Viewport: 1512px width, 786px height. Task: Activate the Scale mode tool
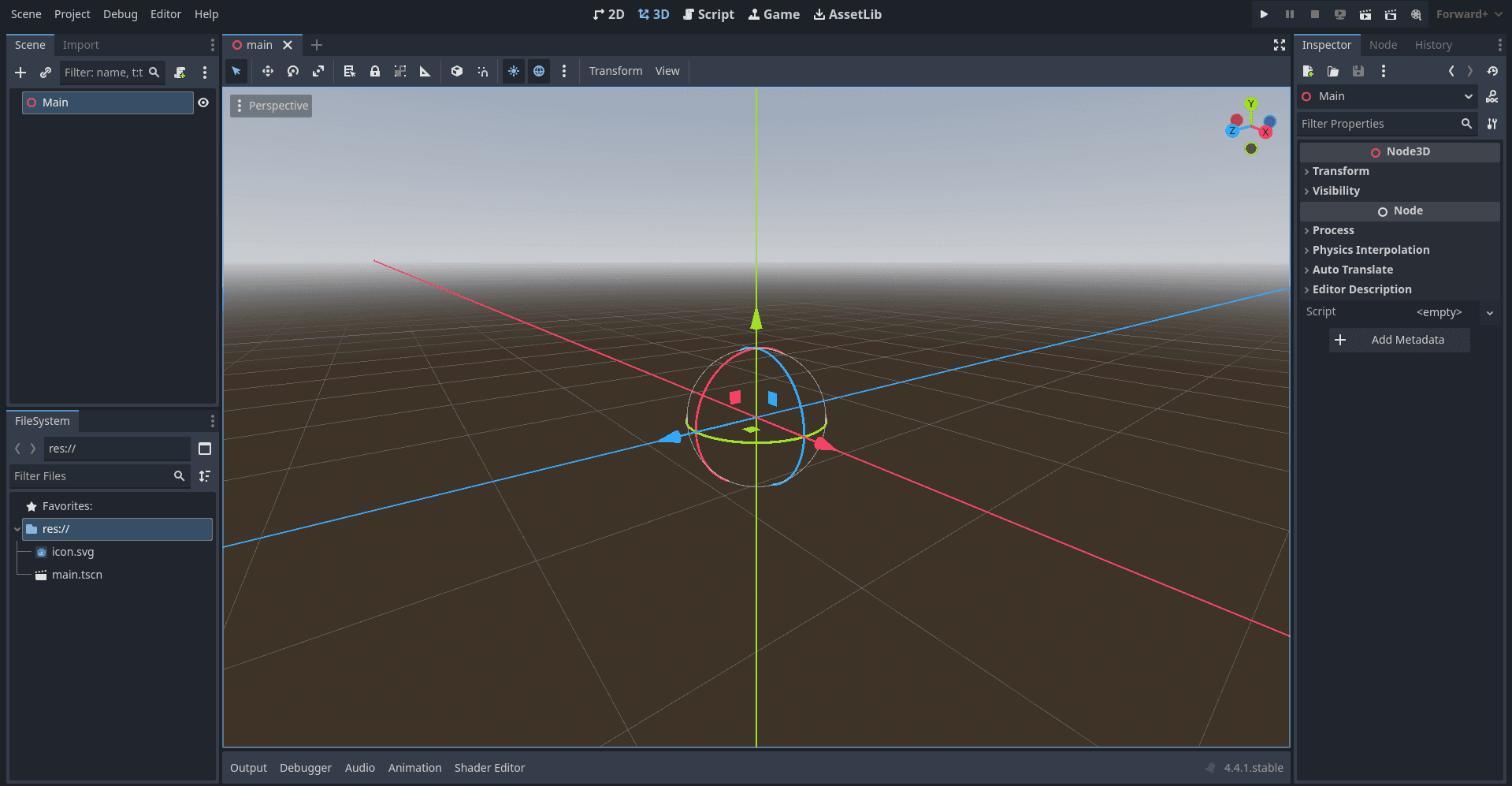point(318,71)
